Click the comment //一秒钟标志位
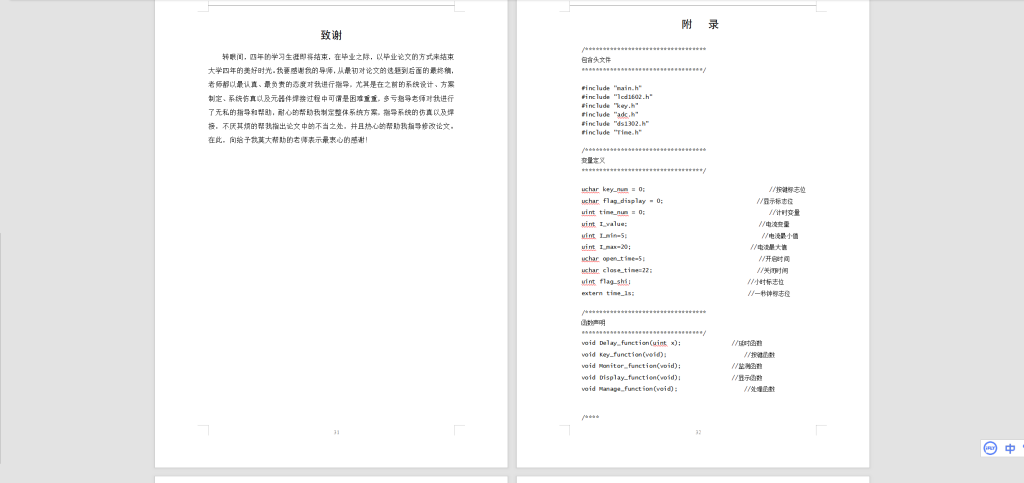Screen dimensions: 1024x483 tap(769, 294)
